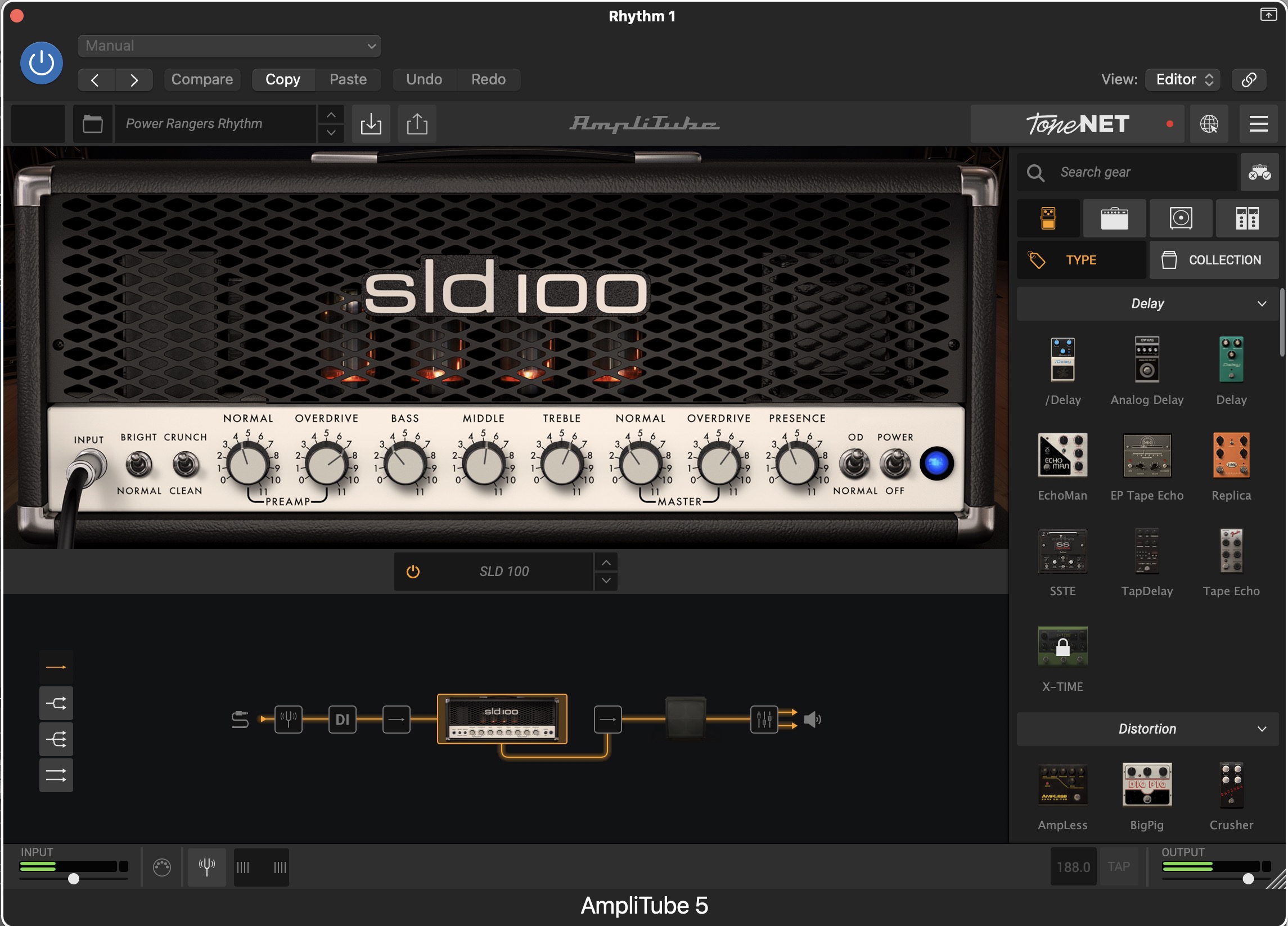Click the Undo button
This screenshot has width=1288, height=926.
[424, 79]
